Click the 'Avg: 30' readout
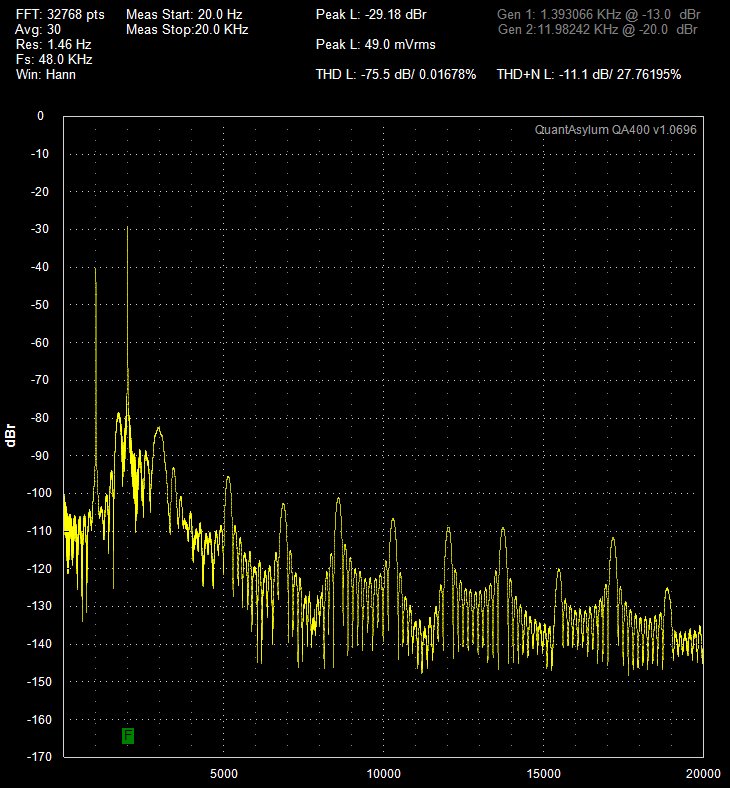Image resolution: width=730 pixels, height=788 pixels. 38,30
